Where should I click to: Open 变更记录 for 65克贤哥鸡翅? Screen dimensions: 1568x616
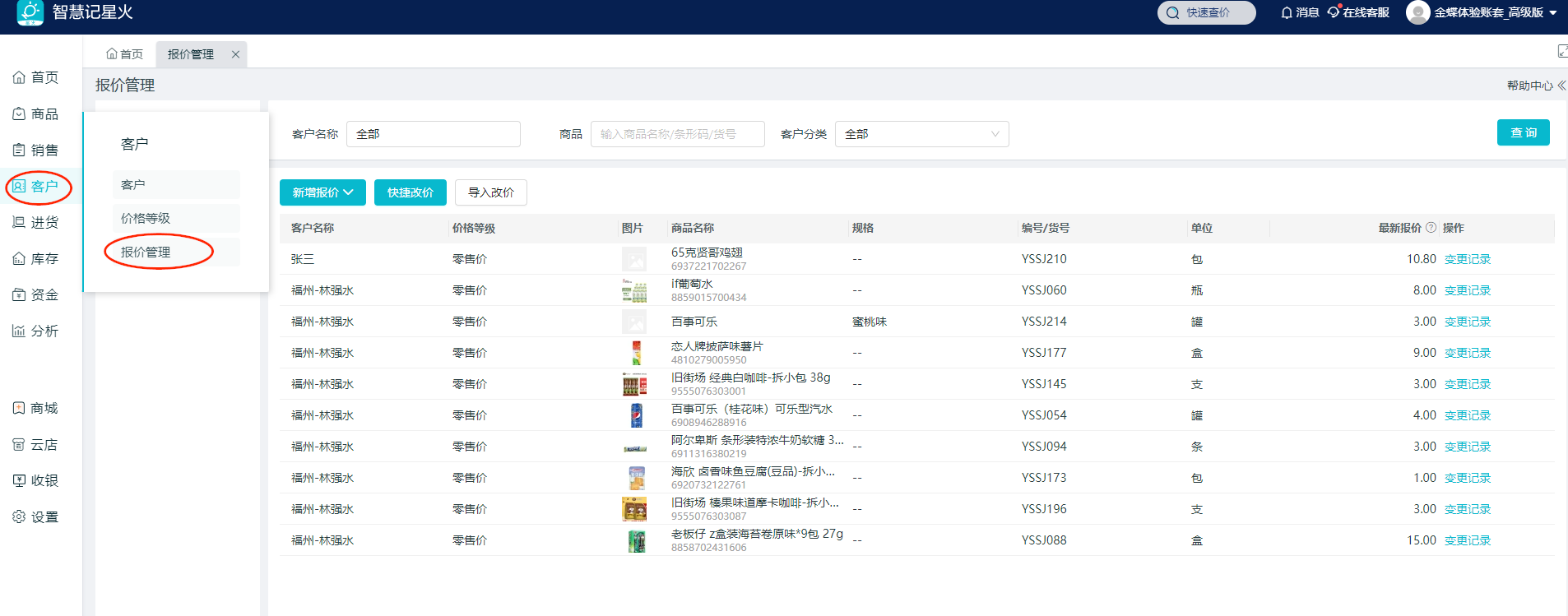point(1468,259)
